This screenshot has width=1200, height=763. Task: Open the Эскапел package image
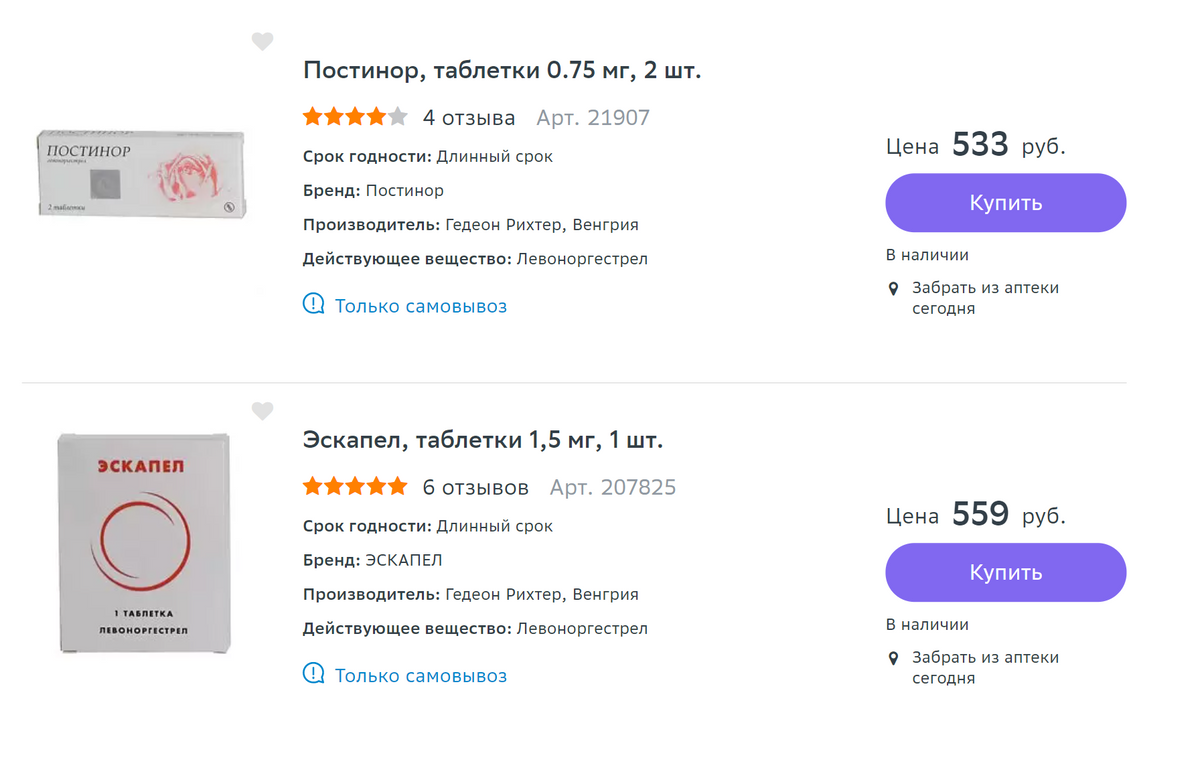pyautogui.click(x=144, y=542)
